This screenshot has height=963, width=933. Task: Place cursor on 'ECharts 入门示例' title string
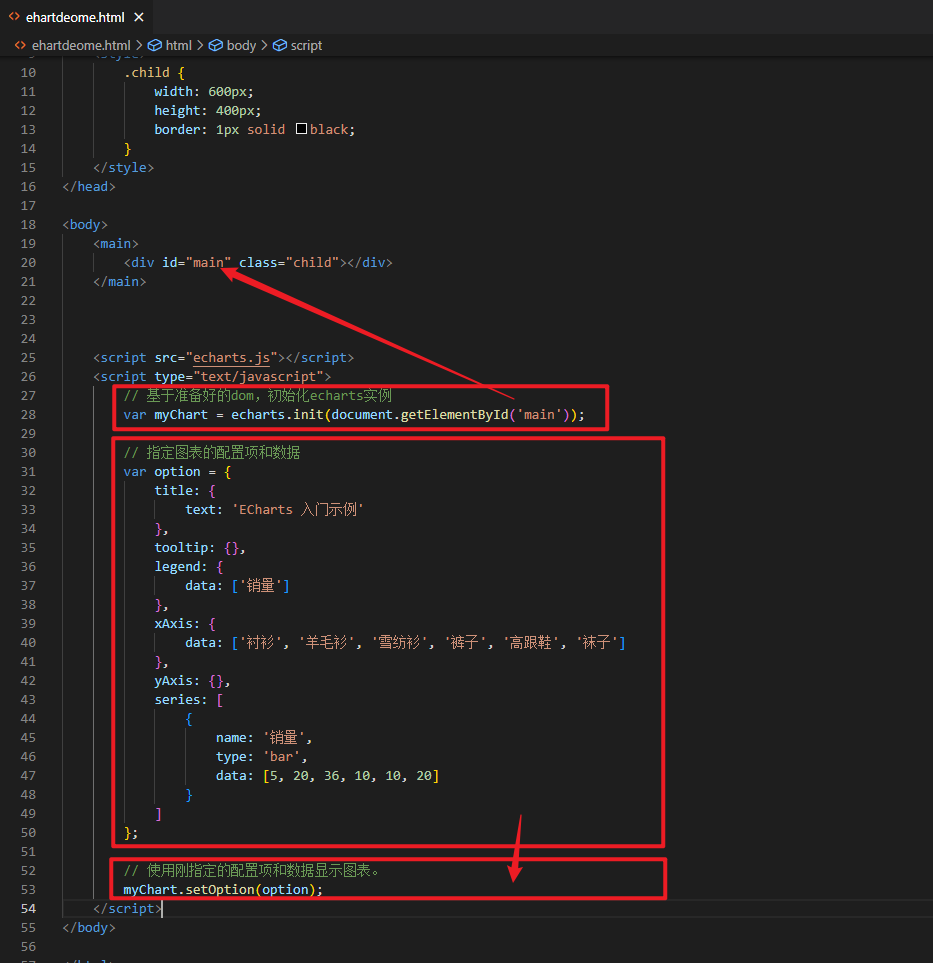tap(298, 509)
